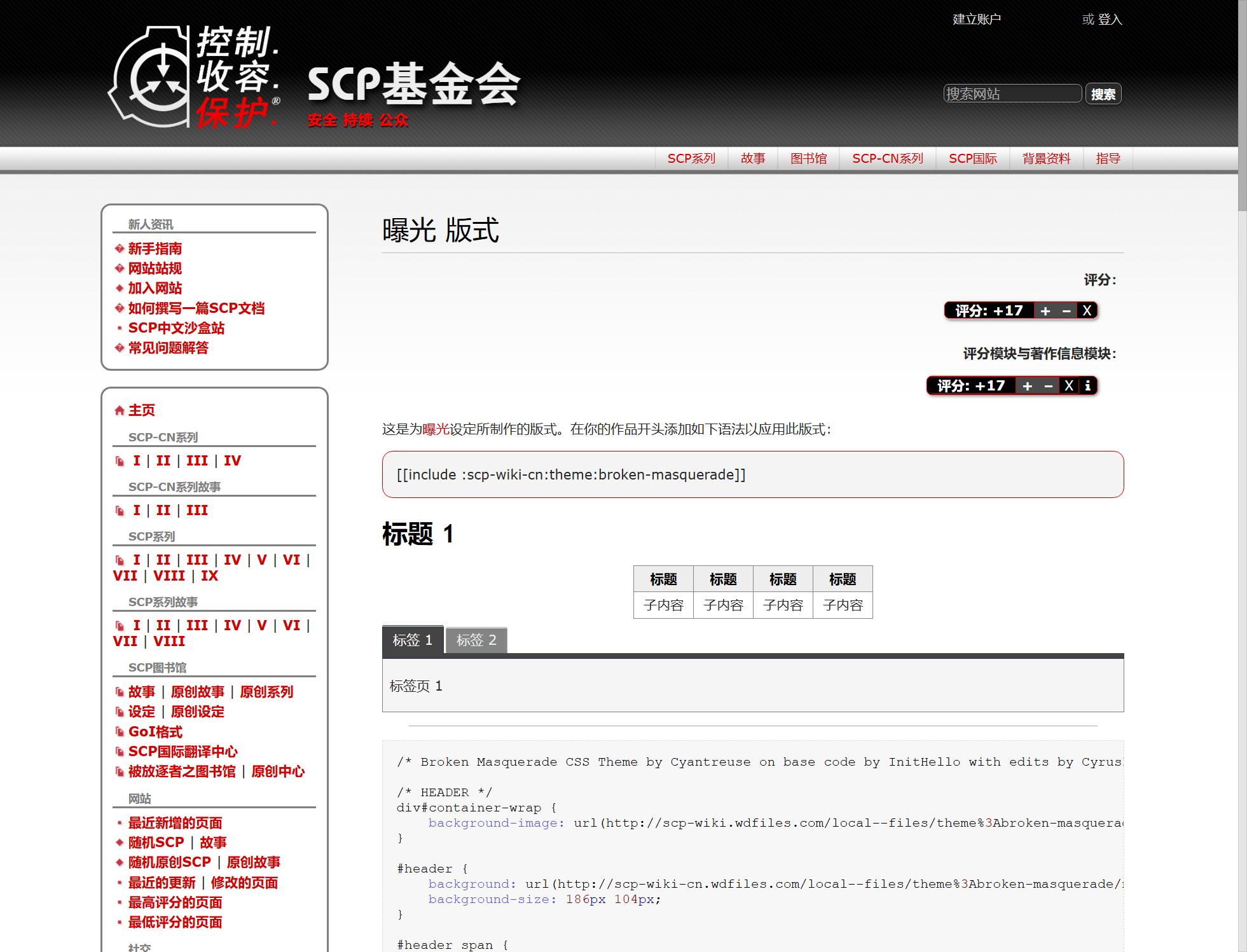The image size is (1247, 952).
Task: Click home icon beside 主页
Action: click(119, 411)
